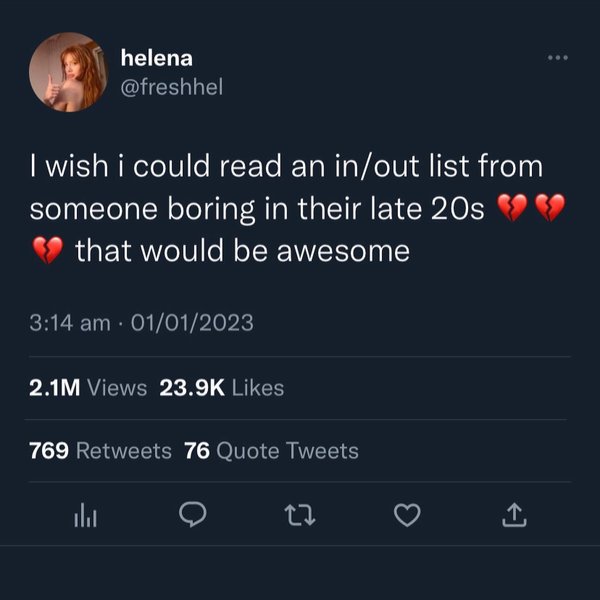Screen dimensions: 600x600
Task: Click the first broken heart after "20s"
Action: tap(511, 209)
